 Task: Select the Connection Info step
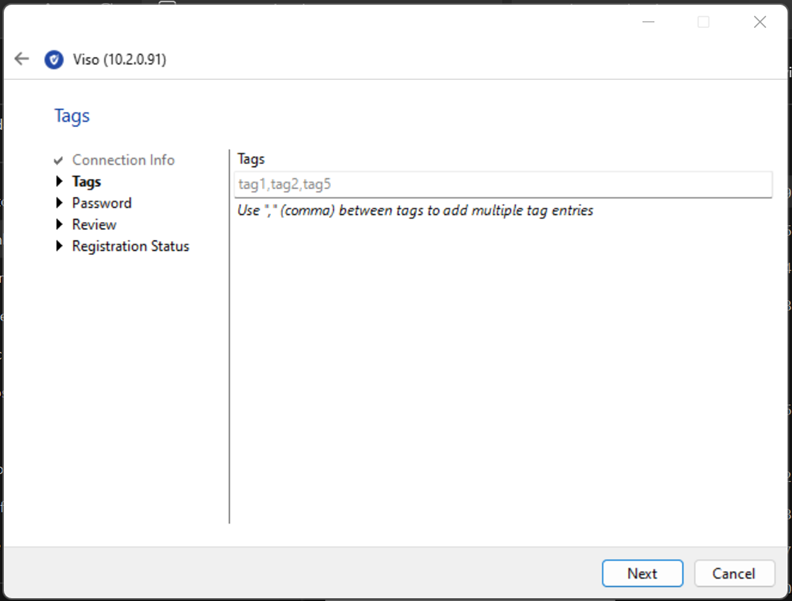[x=123, y=160]
